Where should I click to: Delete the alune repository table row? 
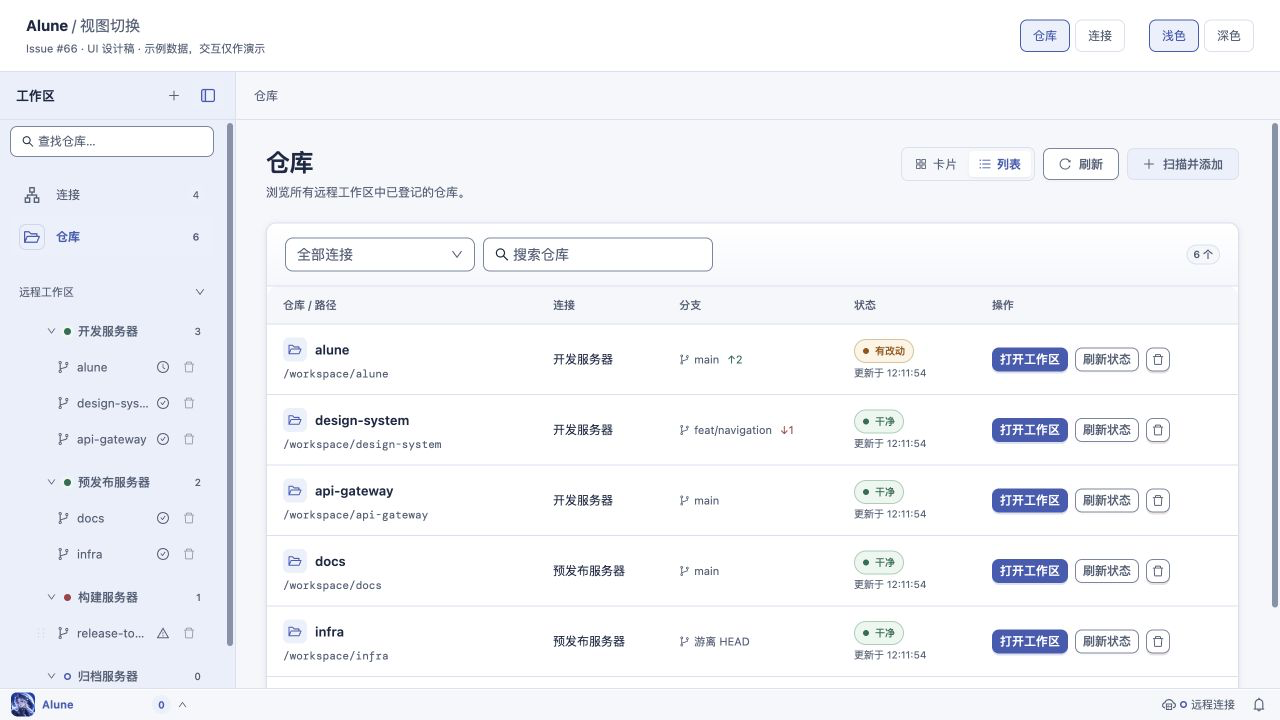(x=1157, y=359)
